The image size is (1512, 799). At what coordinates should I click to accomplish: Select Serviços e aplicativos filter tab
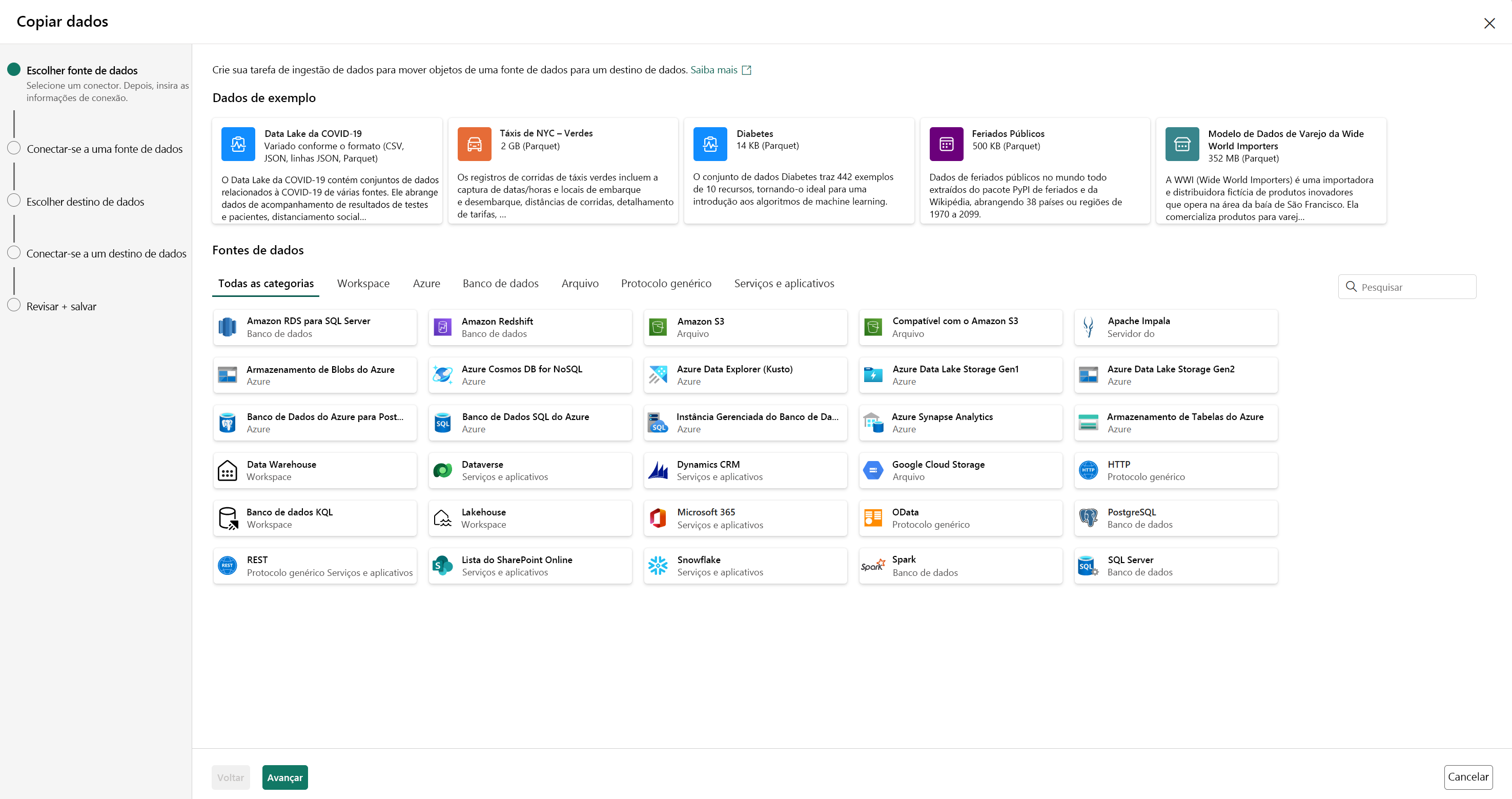click(x=784, y=283)
